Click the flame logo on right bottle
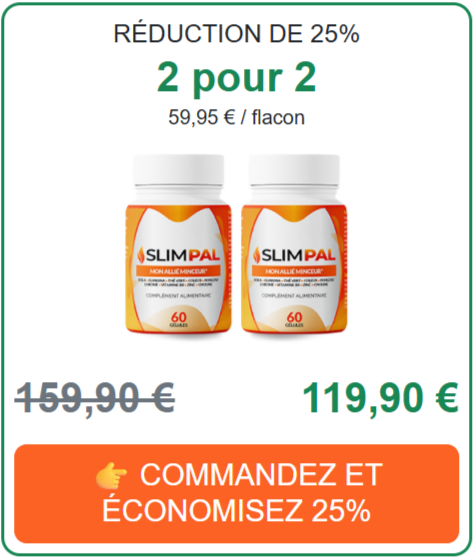 pos(257,254)
